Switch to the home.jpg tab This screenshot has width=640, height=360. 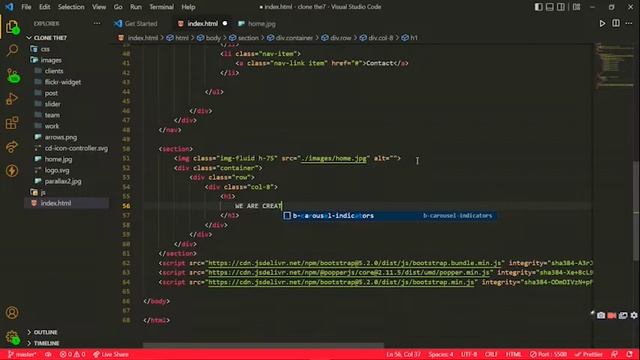click(257, 24)
